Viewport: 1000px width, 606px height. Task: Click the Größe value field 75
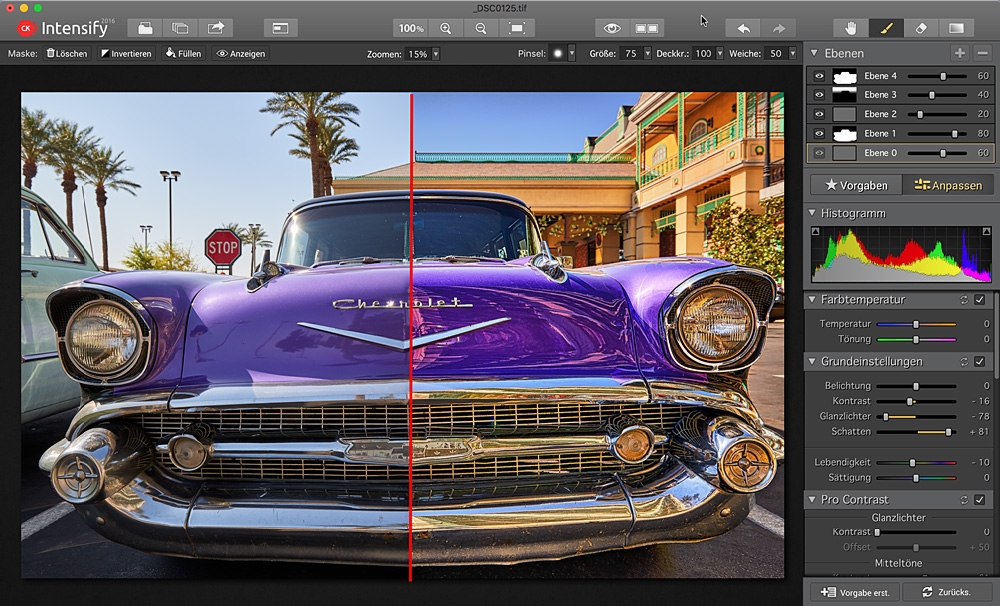pos(630,54)
